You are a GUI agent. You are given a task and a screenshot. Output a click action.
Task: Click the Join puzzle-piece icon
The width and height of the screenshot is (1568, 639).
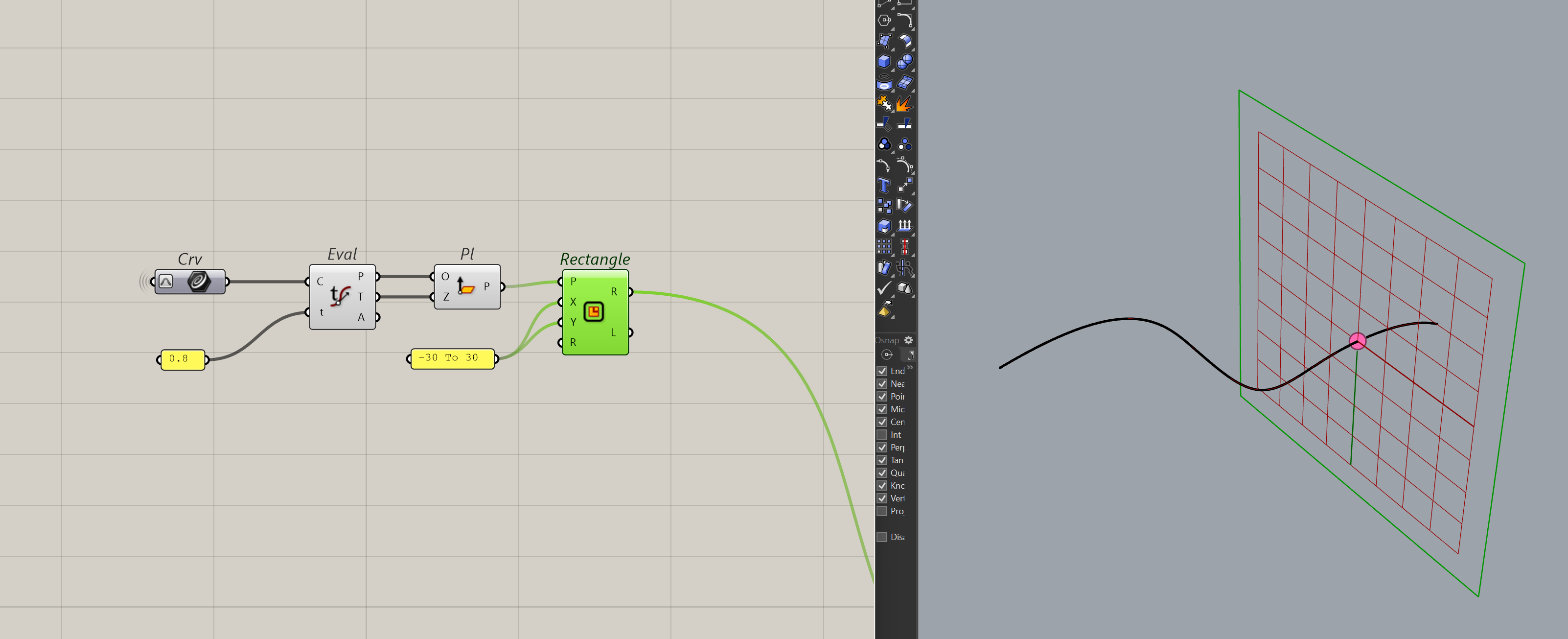coord(884,103)
